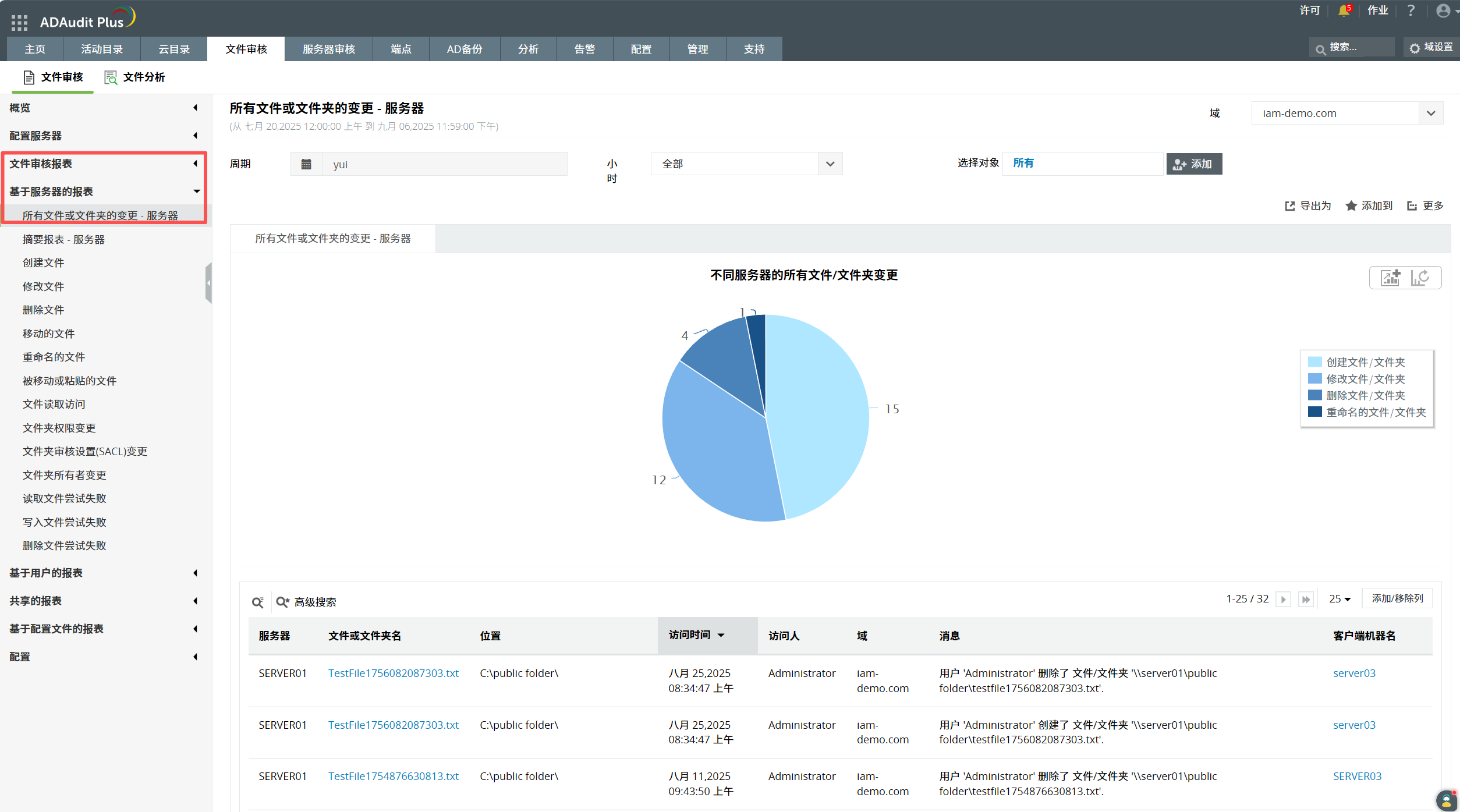The width and height of the screenshot is (1460, 812).
Task: Click the 添加 object button
Action: tap(1193, 164)
